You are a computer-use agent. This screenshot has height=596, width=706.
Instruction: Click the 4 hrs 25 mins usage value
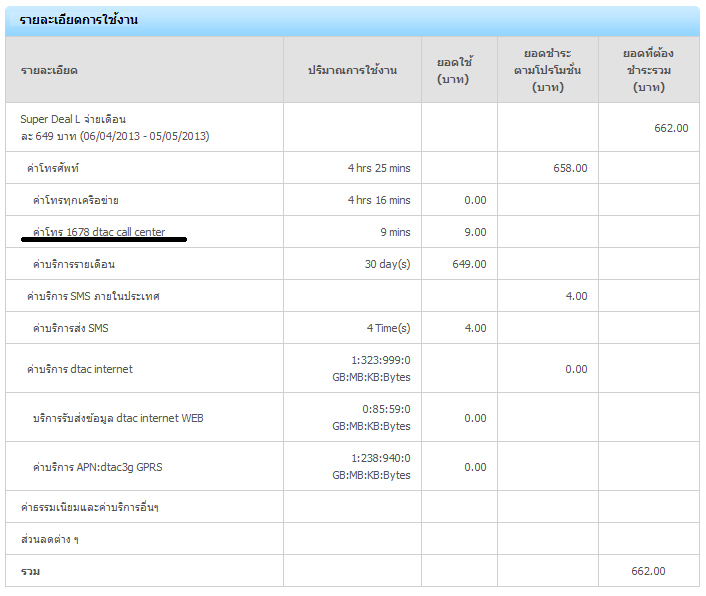[x=379, y=168]
